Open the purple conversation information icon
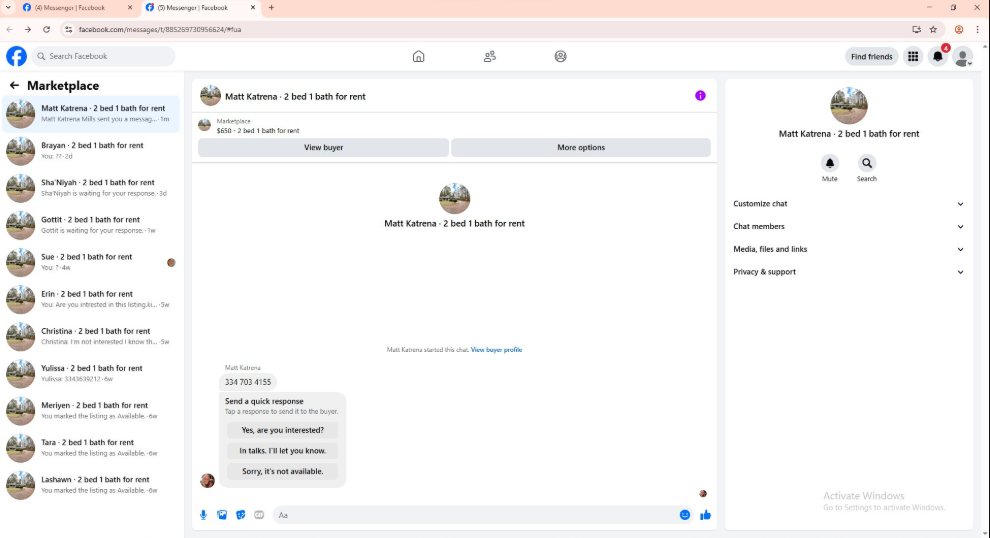The image size is (990, 538). pyautogui.click(x=700, y=96)
